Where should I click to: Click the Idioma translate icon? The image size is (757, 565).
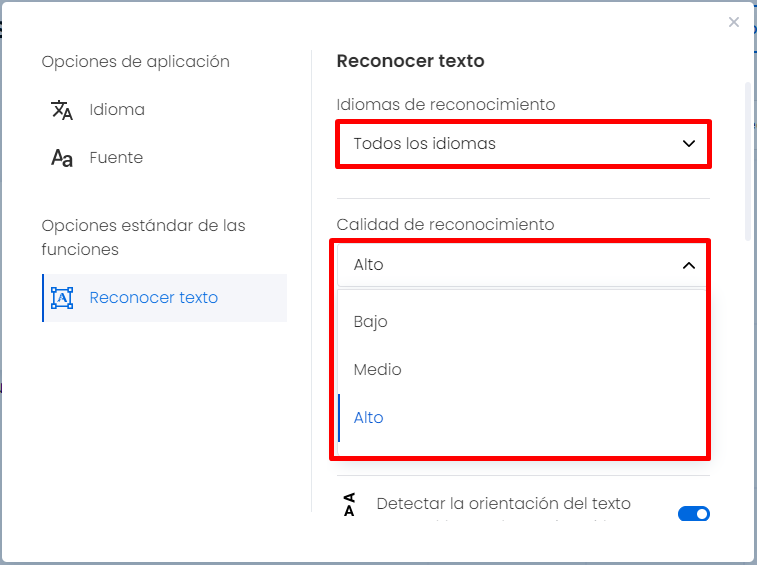pyautogui.click(x=62, y=110)
